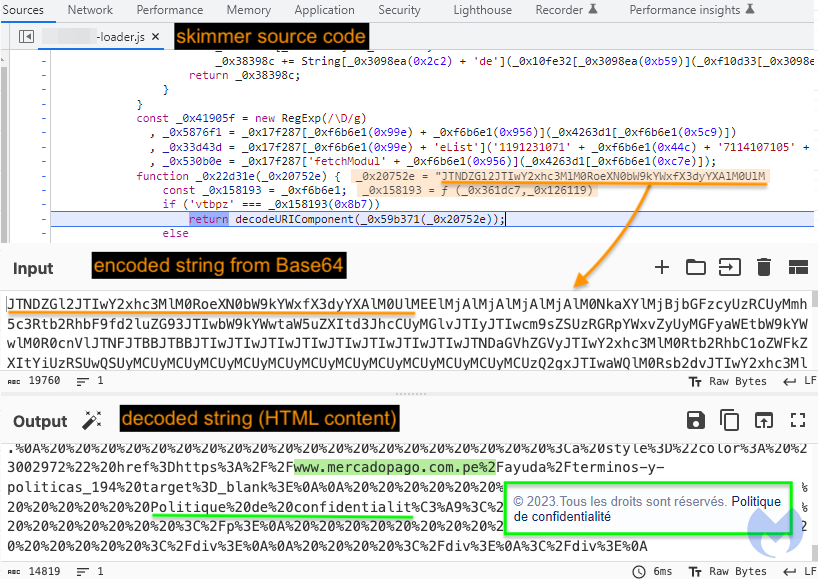Replace input with output icon
This screenshot has height=579, width=818.
tap(764, 421)
